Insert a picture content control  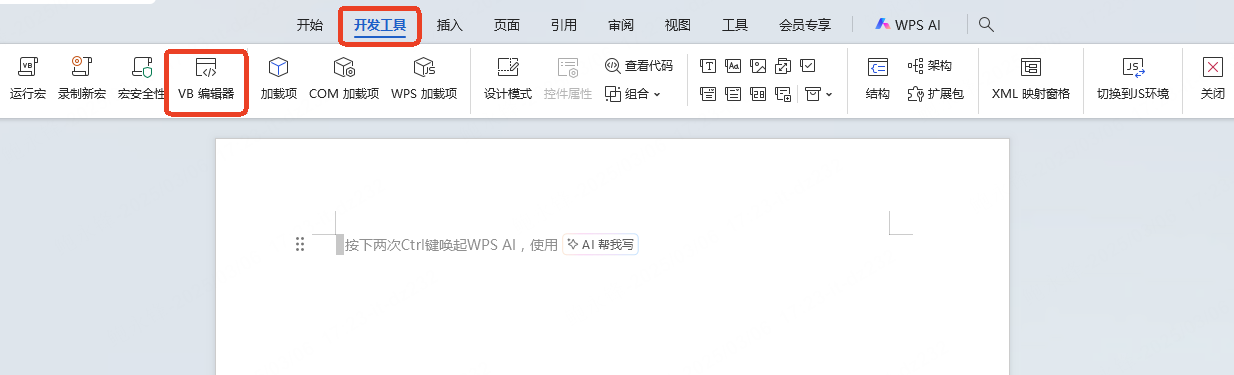pyautogui.click(x=758, y=66)
